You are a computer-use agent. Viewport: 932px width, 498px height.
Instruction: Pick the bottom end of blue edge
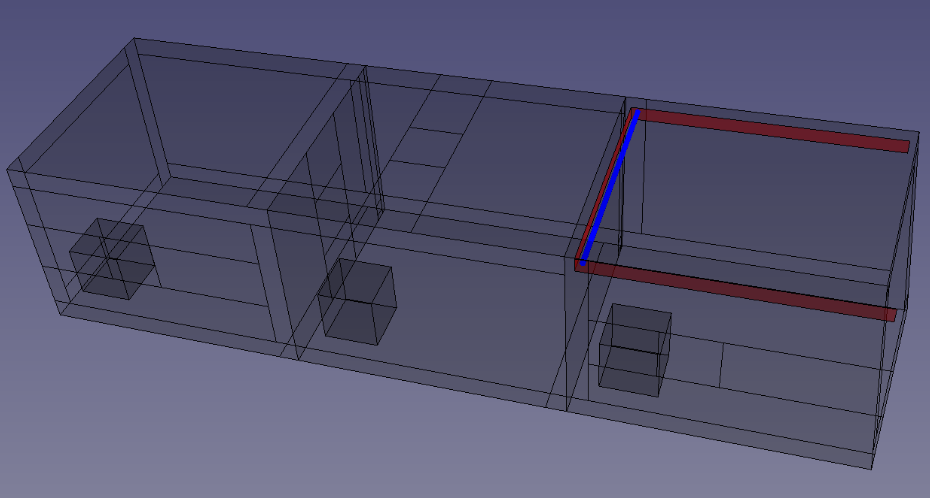(582, 263)
